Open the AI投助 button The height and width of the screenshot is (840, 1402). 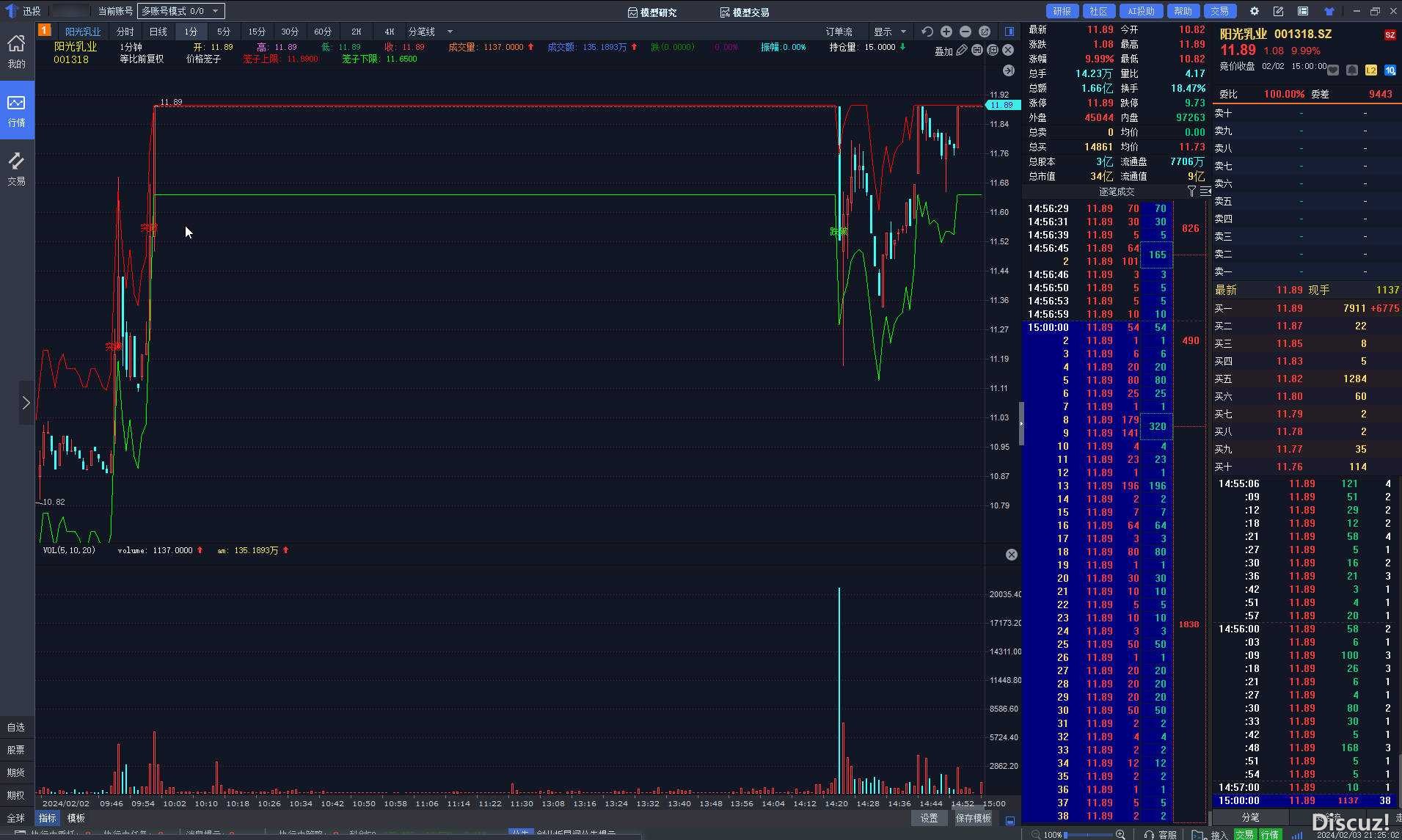coord(1141,11)
